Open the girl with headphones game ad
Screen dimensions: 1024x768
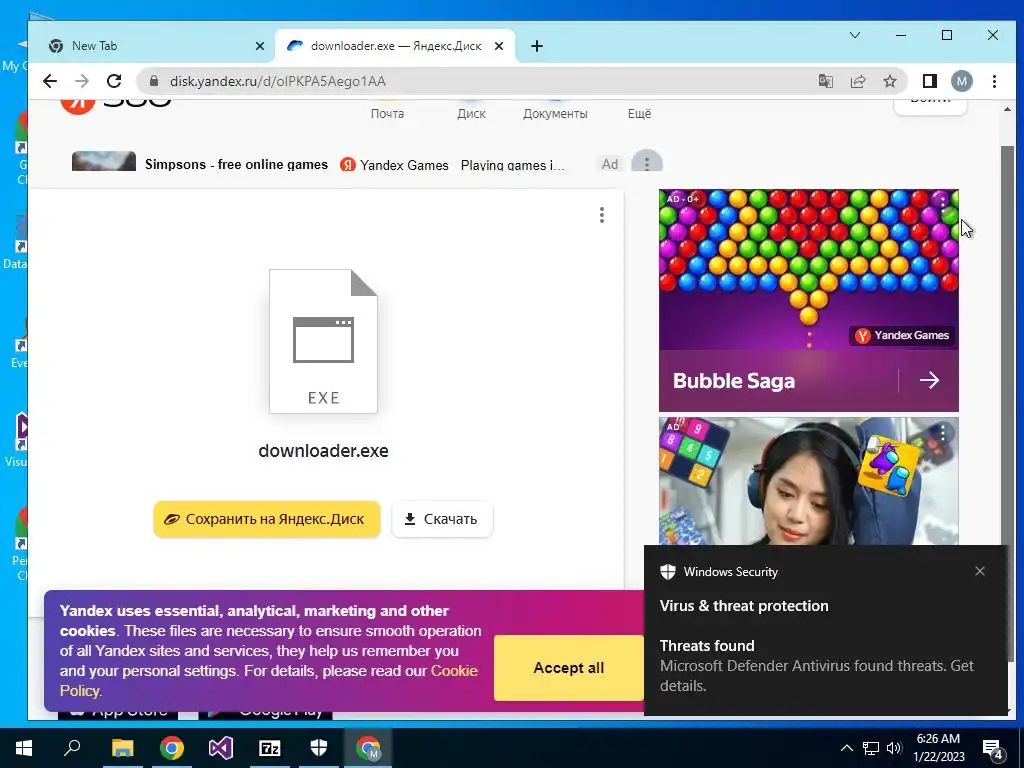(x=808, y=481)
